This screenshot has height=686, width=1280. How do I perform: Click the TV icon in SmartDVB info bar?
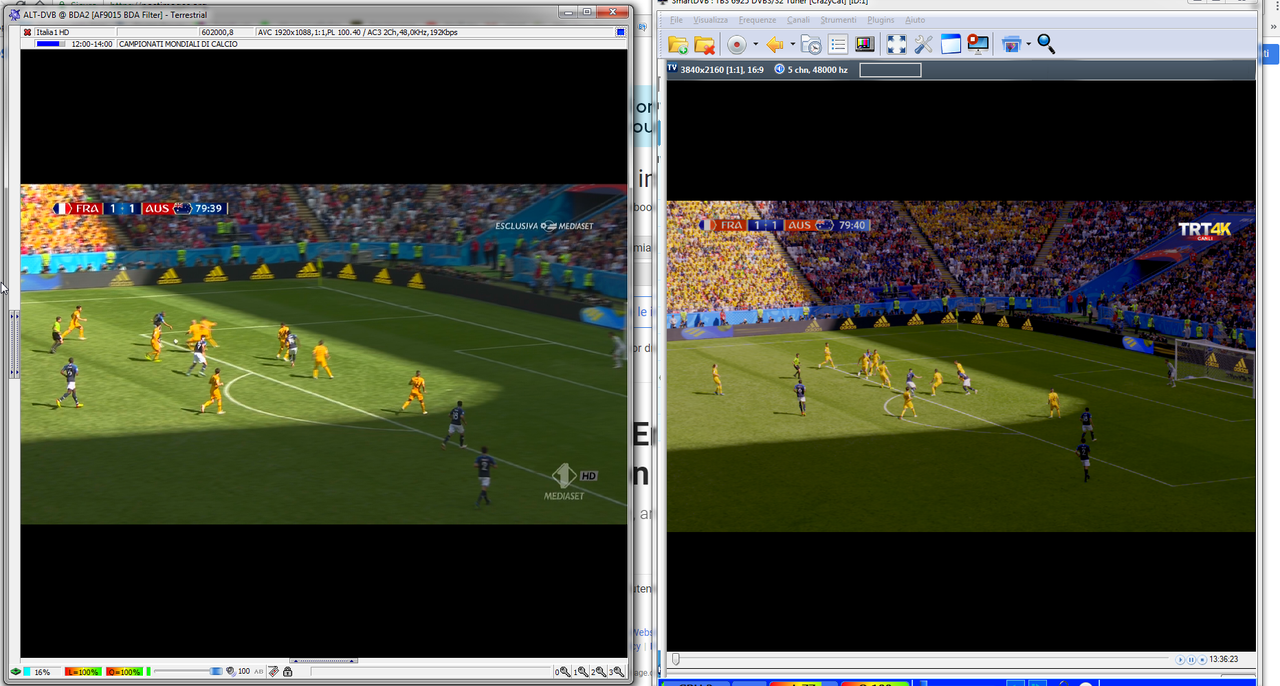672,69
